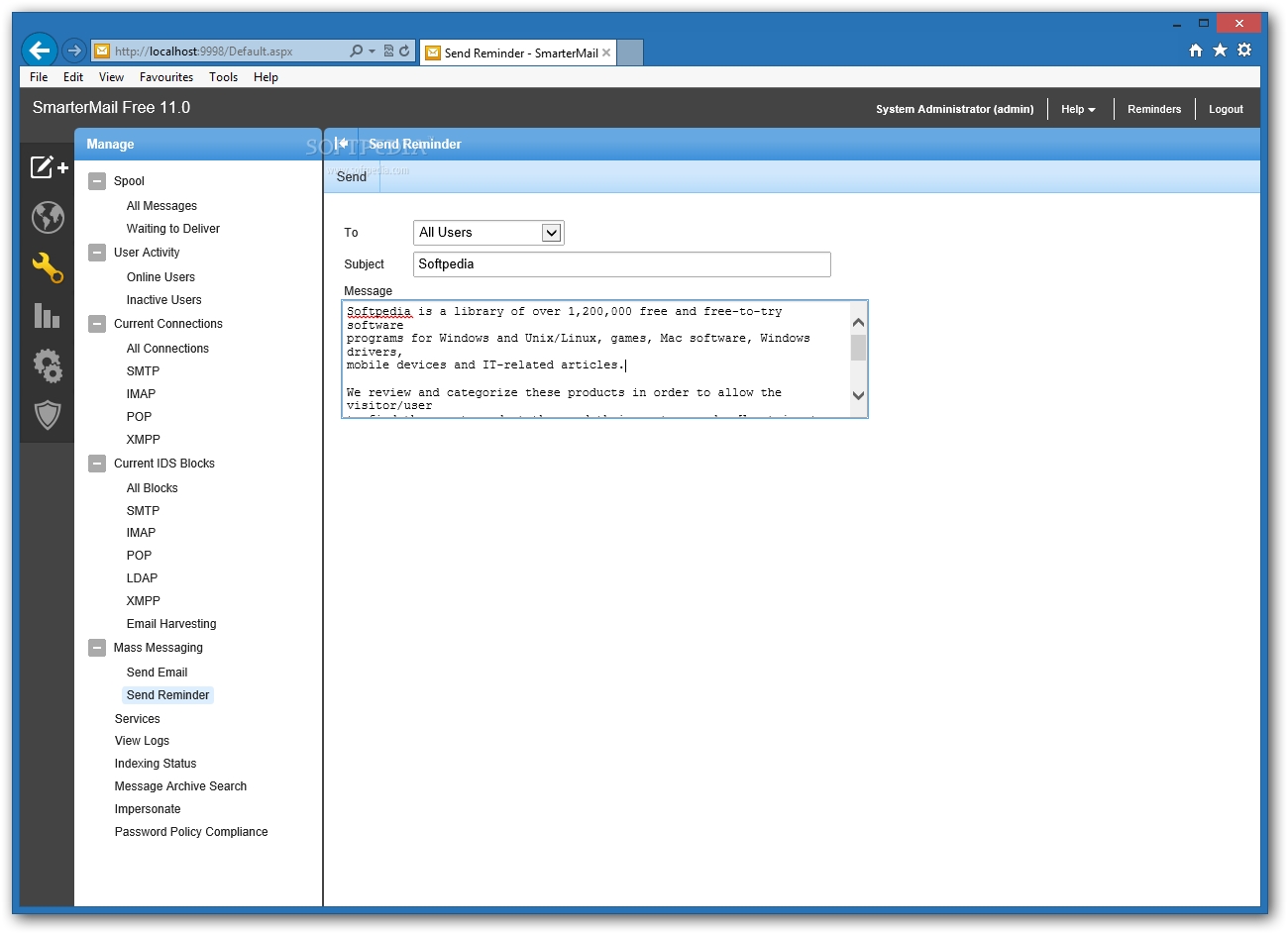
Task: Click the Subject input field
Action: [x=621, y=264]
